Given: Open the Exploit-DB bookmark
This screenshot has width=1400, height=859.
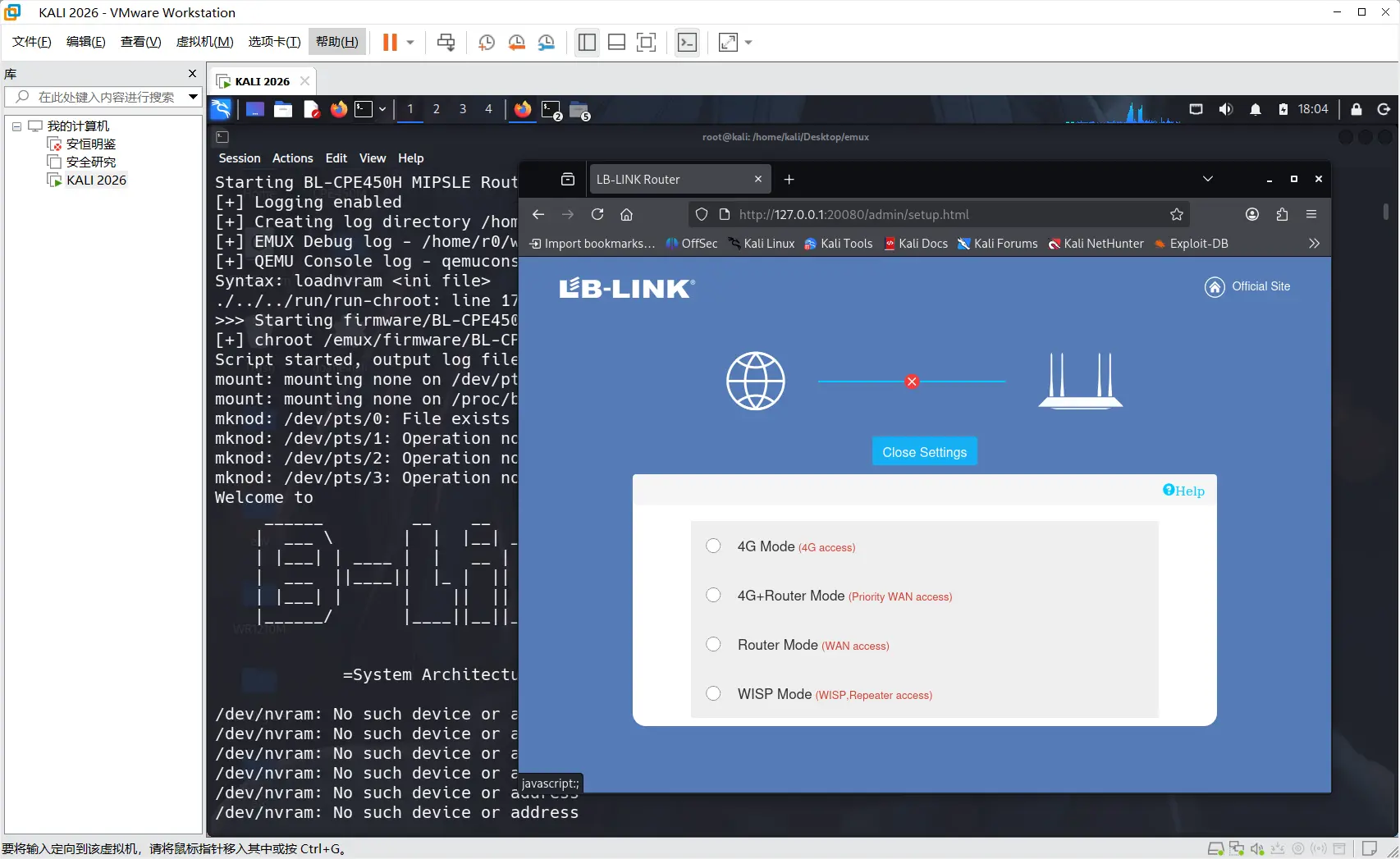Looking at the screenshot, I should pyautogui.click(x=1191, y=244).
